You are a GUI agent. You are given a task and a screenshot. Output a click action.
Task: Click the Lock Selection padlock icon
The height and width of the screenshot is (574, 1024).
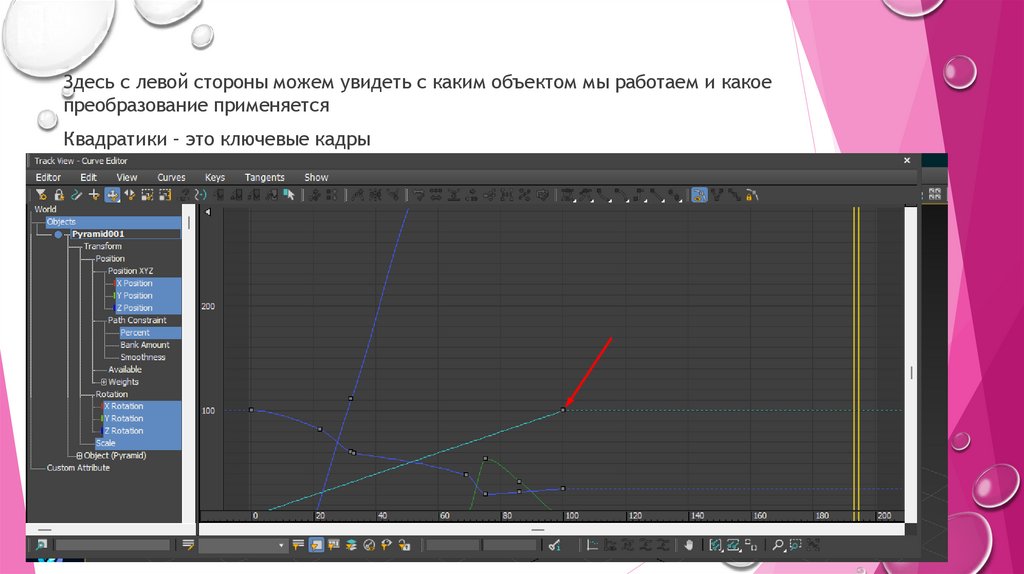click(x=59, y=195)
